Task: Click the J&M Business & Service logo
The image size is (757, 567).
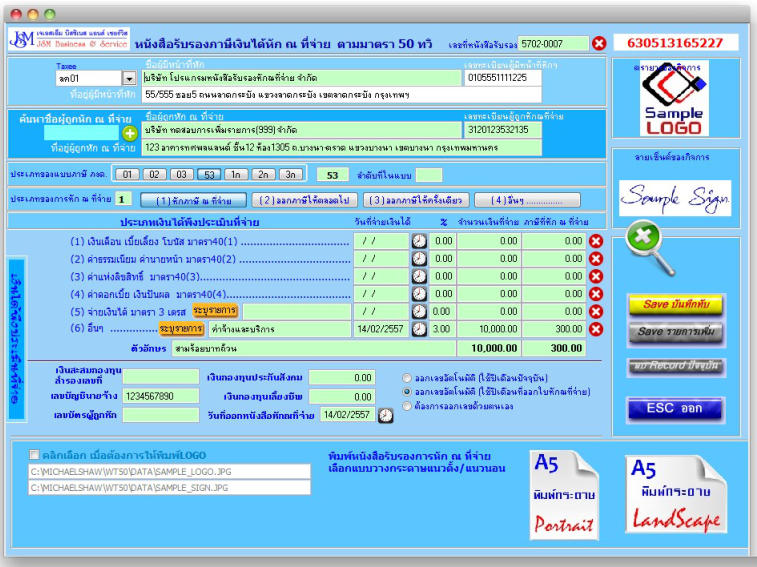Action: pyautogui.click(x=69, y=39)
